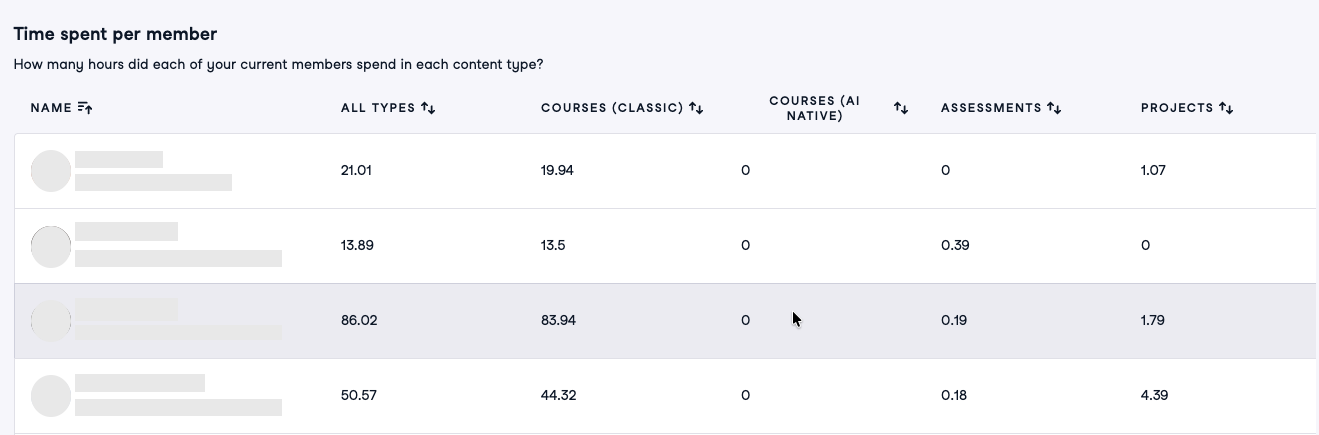This screenshot has width=1319, height=435.
Task: Click the All Types sort arrows
Action: click(x=428, y=108)
